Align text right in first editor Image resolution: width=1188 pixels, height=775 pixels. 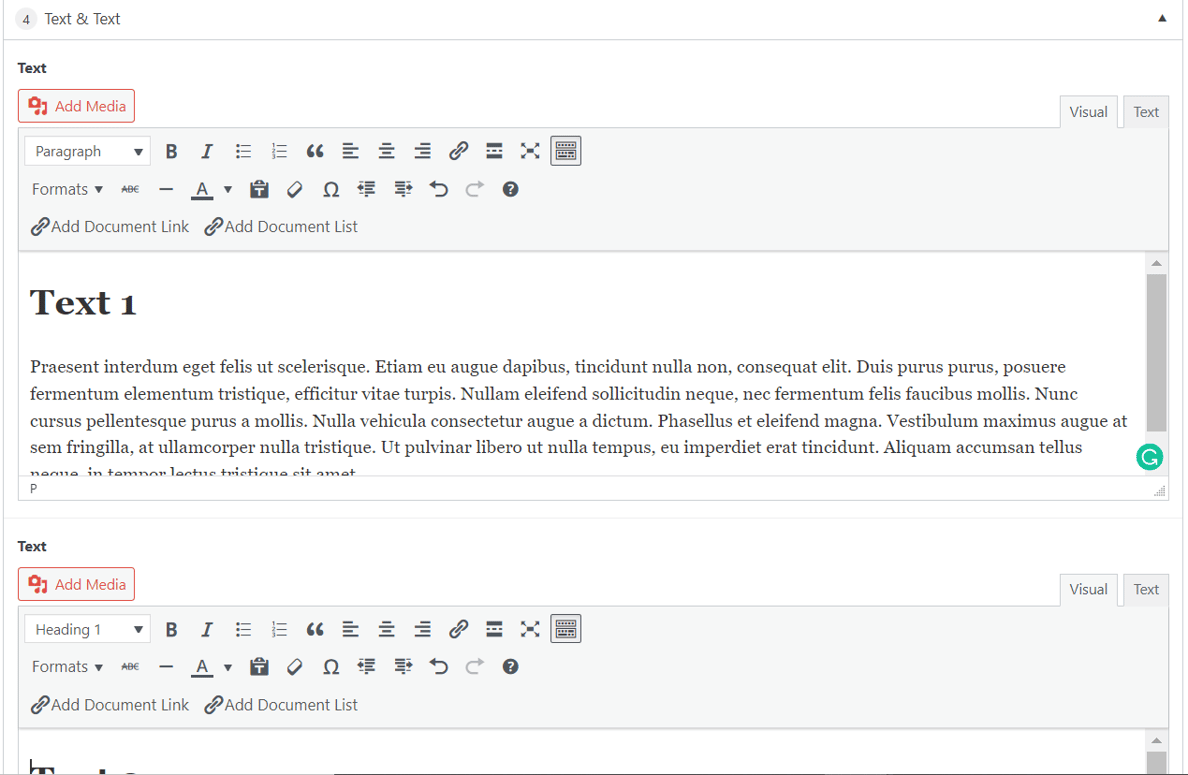(422, 152)
